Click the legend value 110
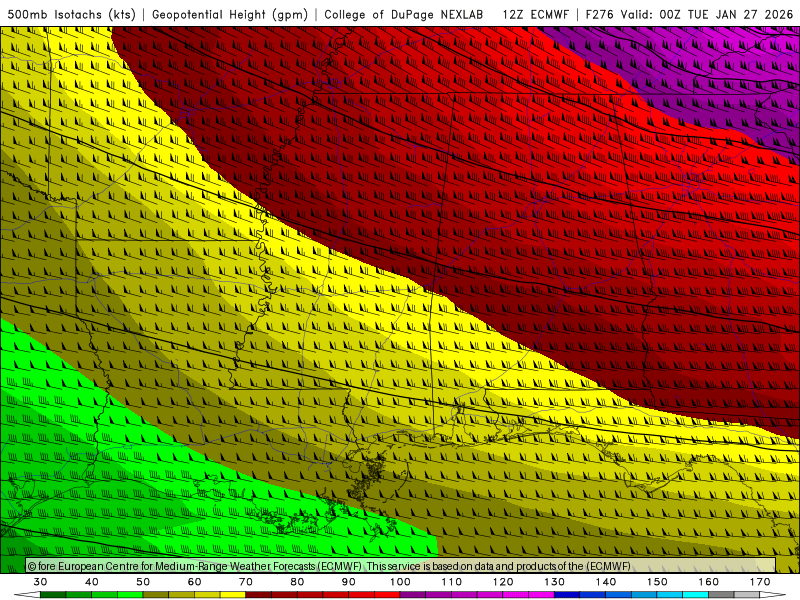The height and width of the screenshot is (600, 800). point(452,582)
